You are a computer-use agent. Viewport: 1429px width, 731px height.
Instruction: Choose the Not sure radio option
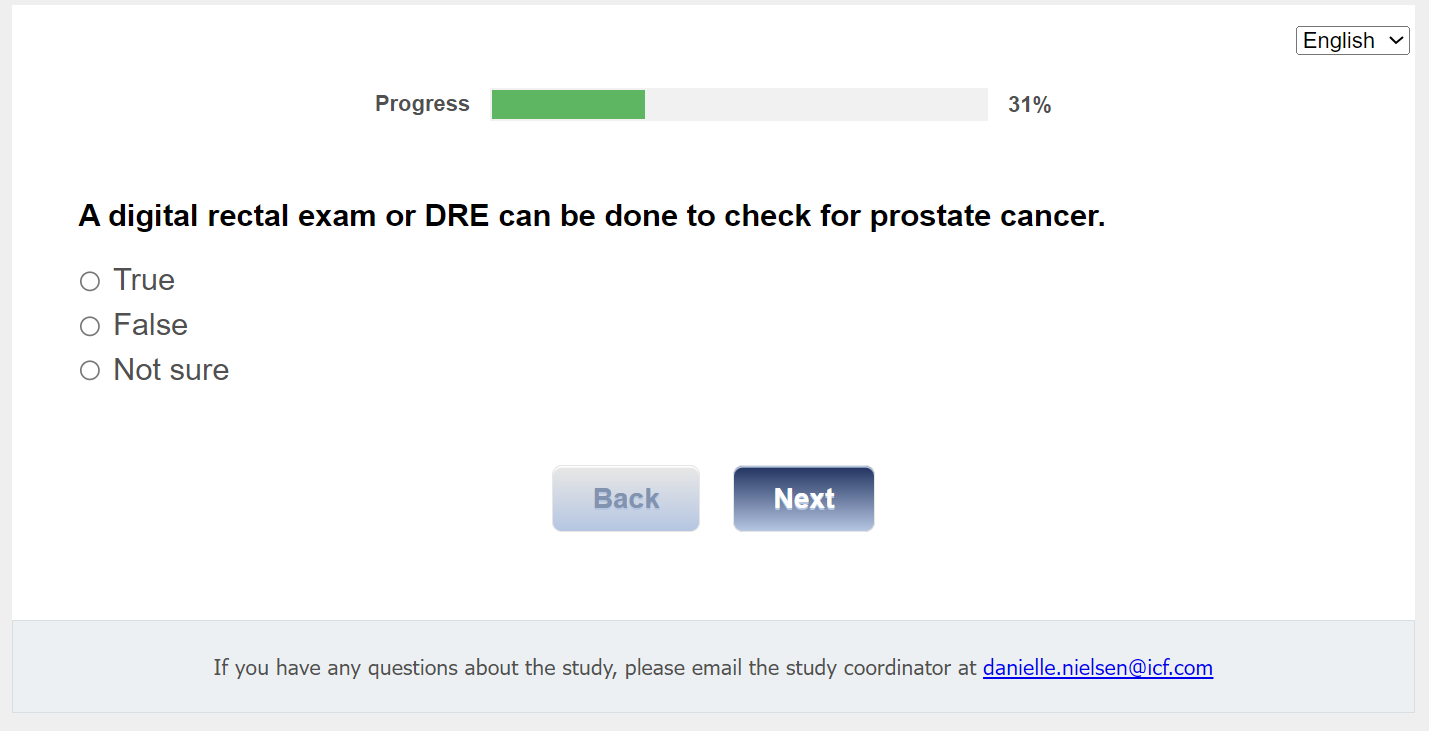pyautogui.click(x=90, y=371)
